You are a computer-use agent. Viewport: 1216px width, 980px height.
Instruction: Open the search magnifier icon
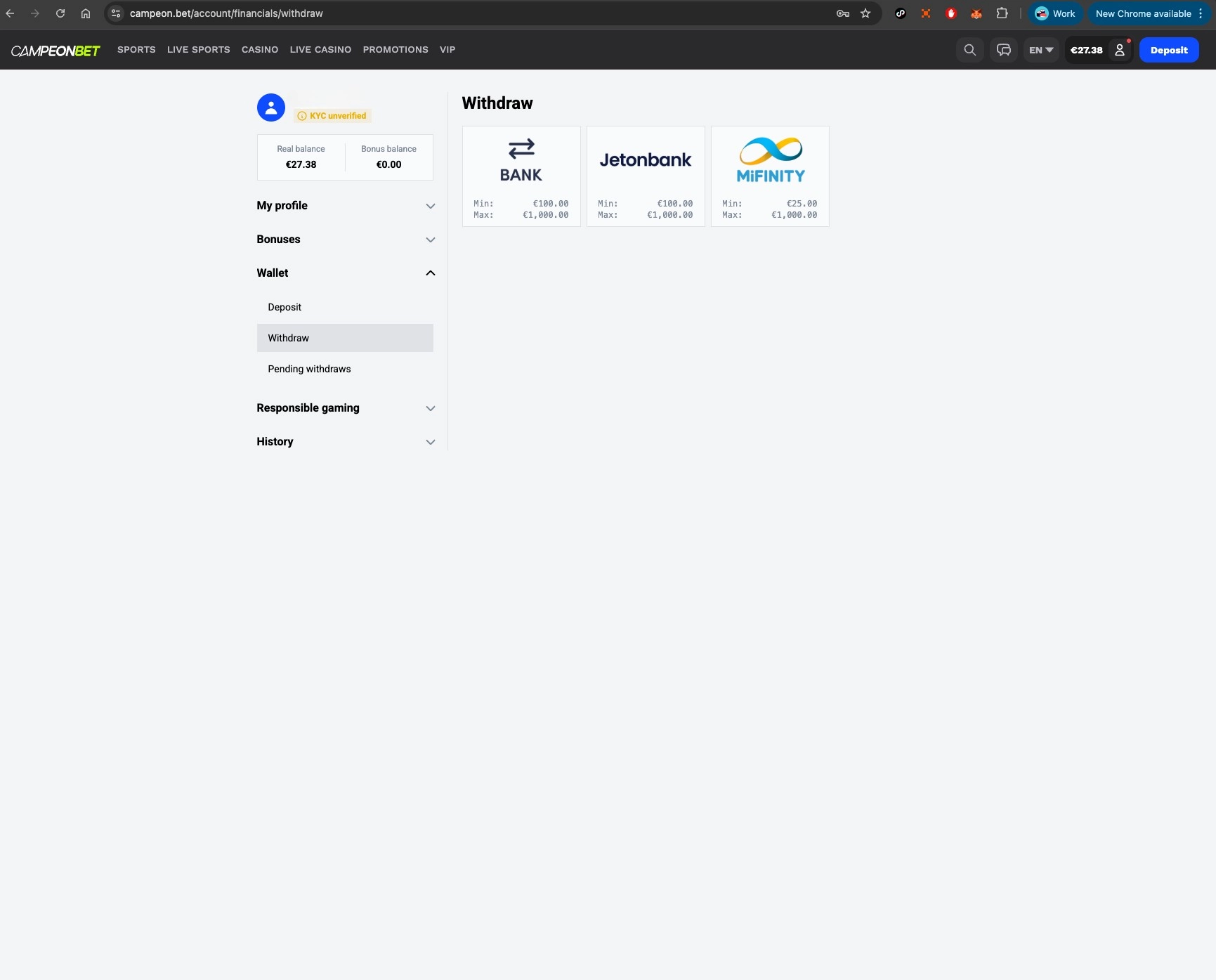click(x=969, y=50)
